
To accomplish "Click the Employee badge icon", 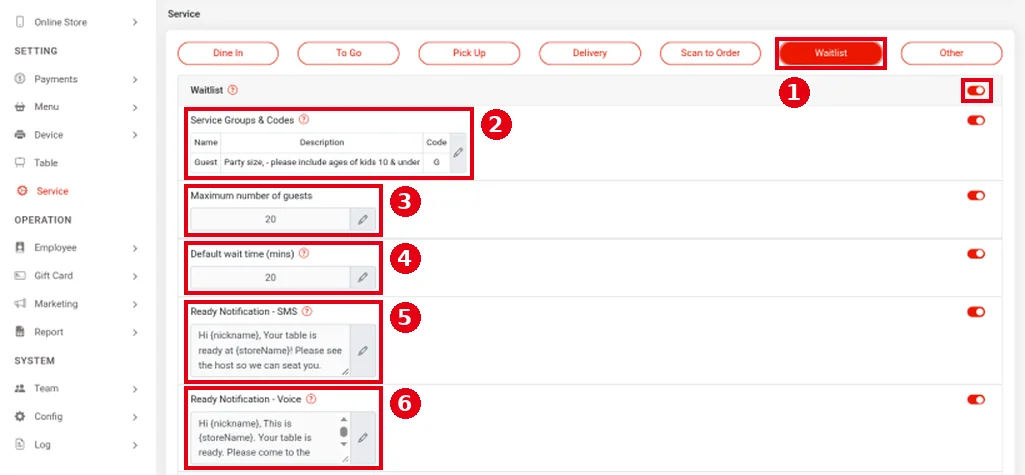I will coord(20,248).
